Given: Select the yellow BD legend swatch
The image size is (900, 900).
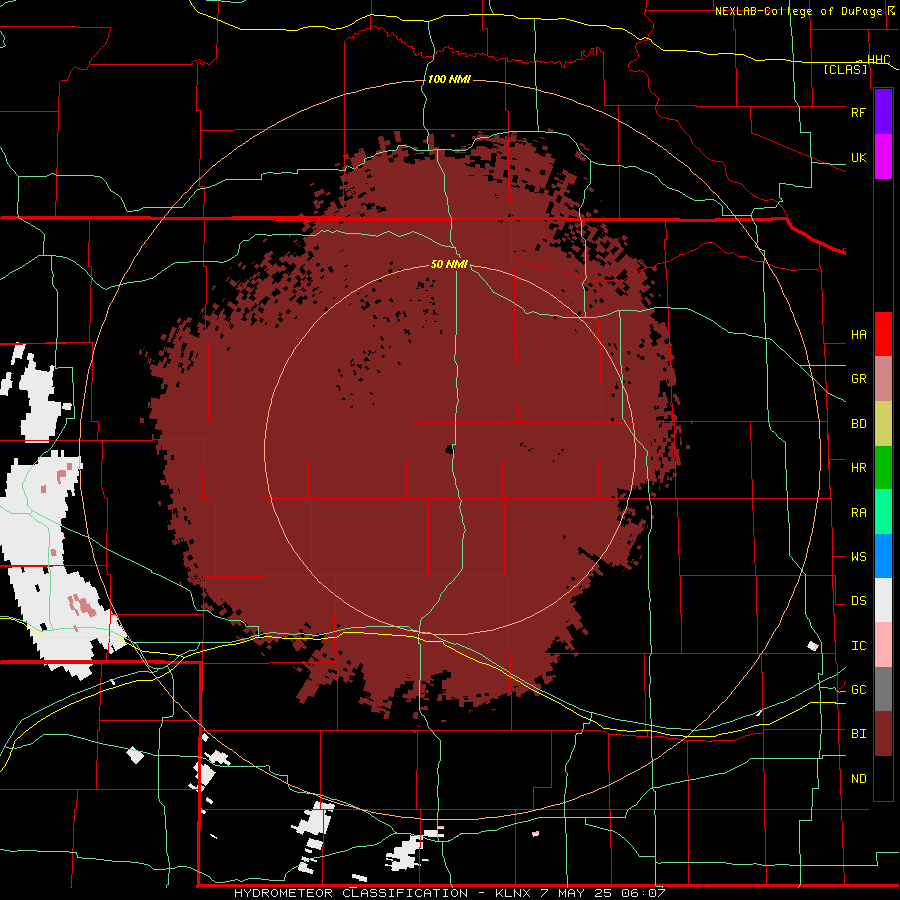Looking at the screenshot, I should (883, 423).
